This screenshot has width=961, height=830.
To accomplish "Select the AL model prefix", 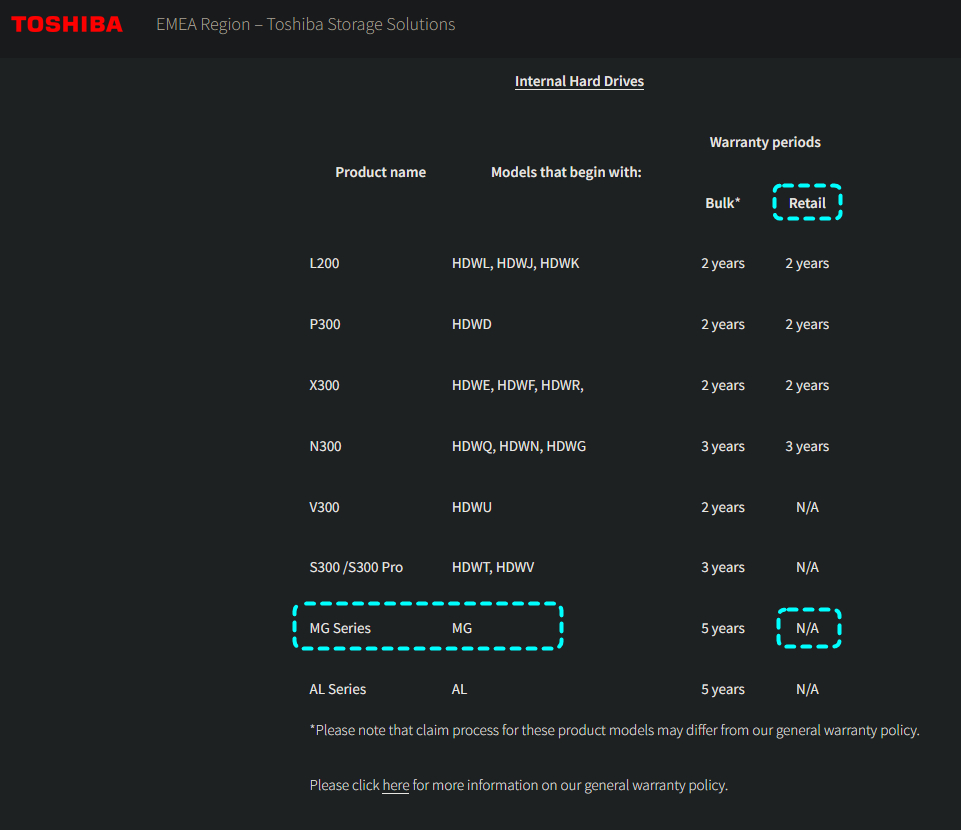I will pyautogui.click(x=459, y=689).
